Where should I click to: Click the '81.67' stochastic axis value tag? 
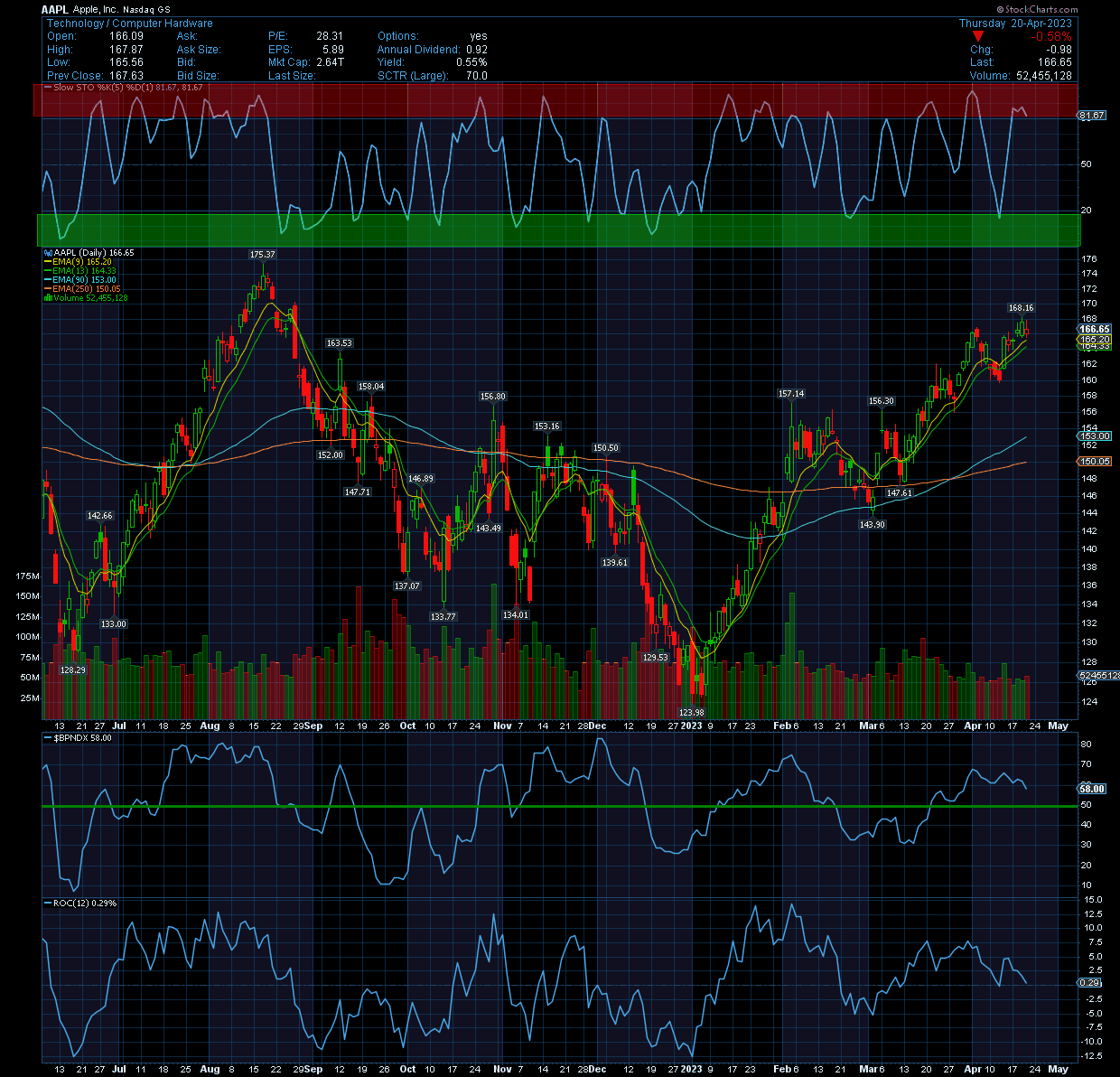(1092, 116)
